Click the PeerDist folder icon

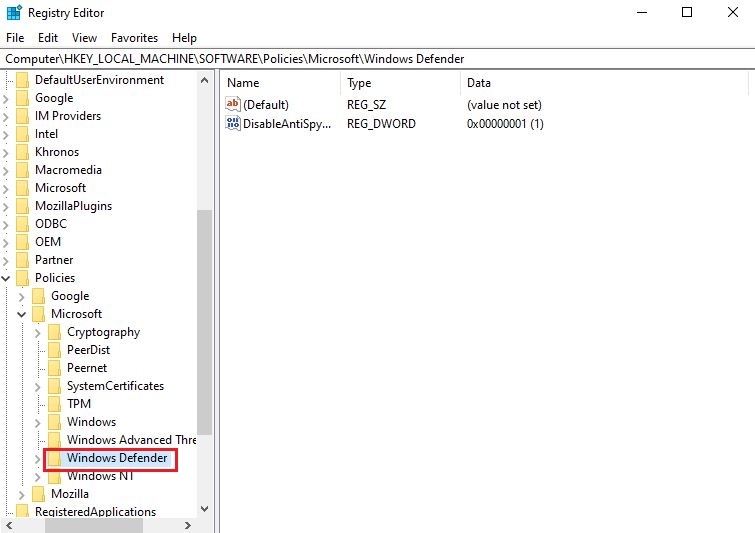pyautogui.click(x=54, y=350)
